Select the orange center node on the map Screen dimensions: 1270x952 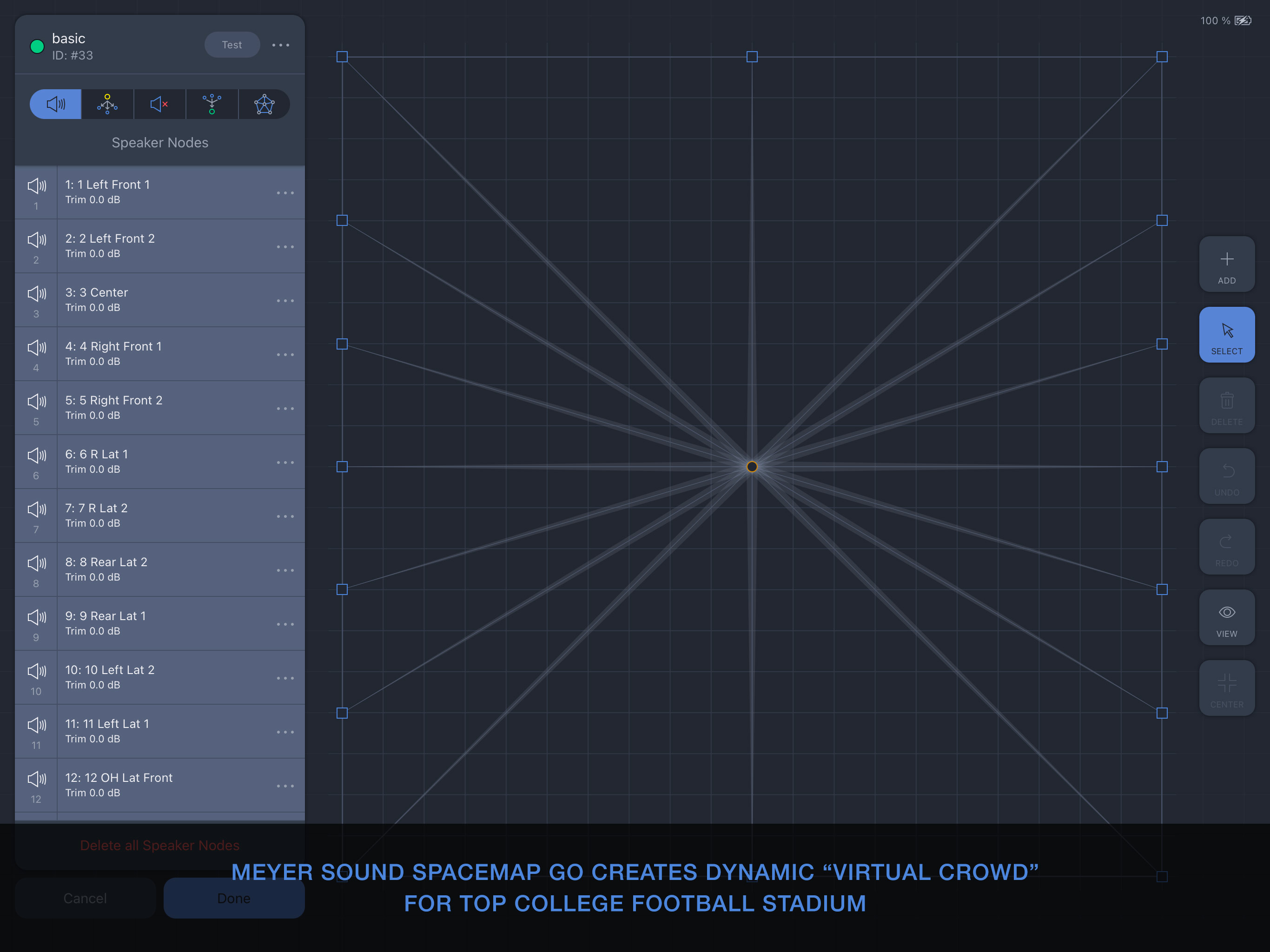tap(752, 467)
